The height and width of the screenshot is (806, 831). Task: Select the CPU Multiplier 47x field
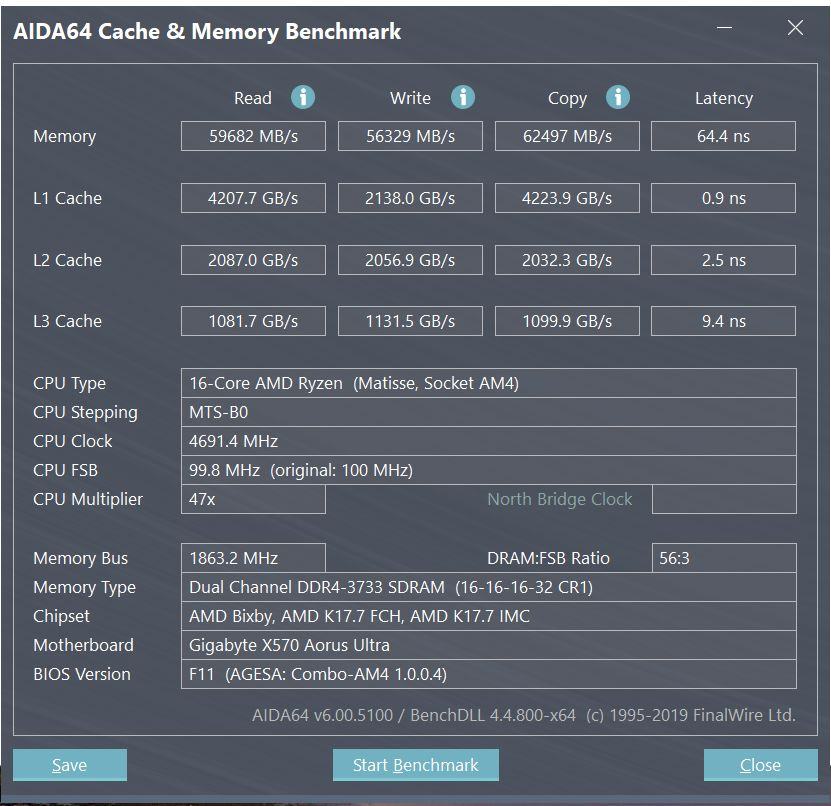pos(253,499)
